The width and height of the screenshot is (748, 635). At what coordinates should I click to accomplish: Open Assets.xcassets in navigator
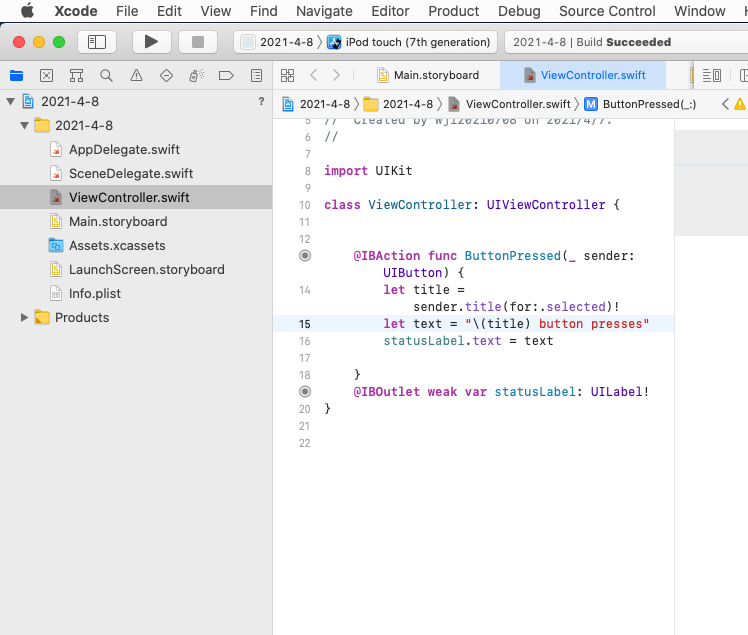pos(117,245)
